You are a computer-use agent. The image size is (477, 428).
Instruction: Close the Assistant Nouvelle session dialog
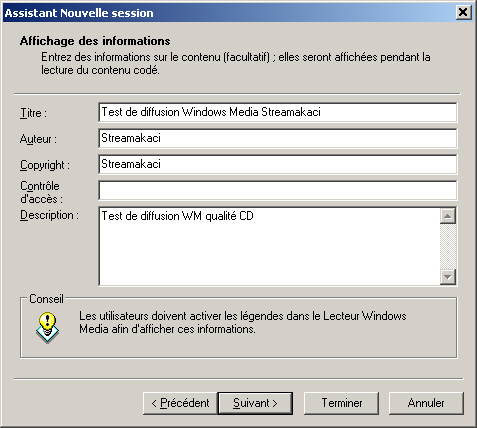(x=463, y=13)
